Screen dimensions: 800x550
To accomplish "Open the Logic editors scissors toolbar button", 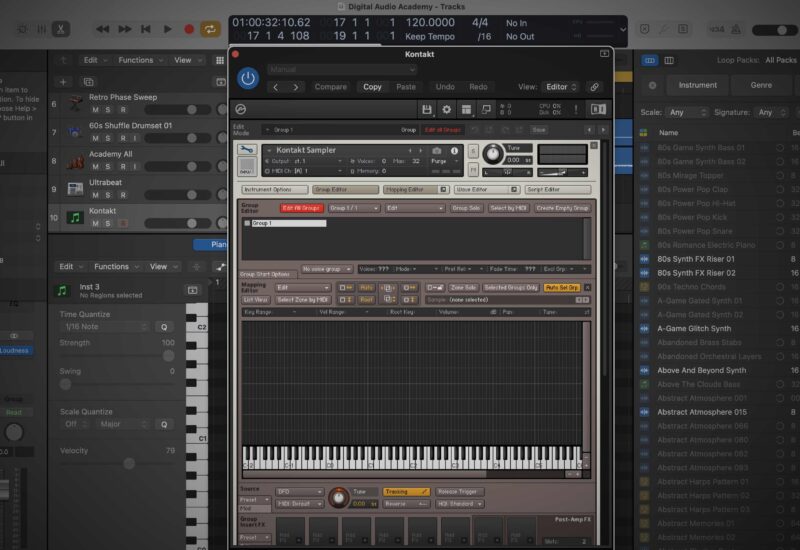I will [x=61, y=29].
